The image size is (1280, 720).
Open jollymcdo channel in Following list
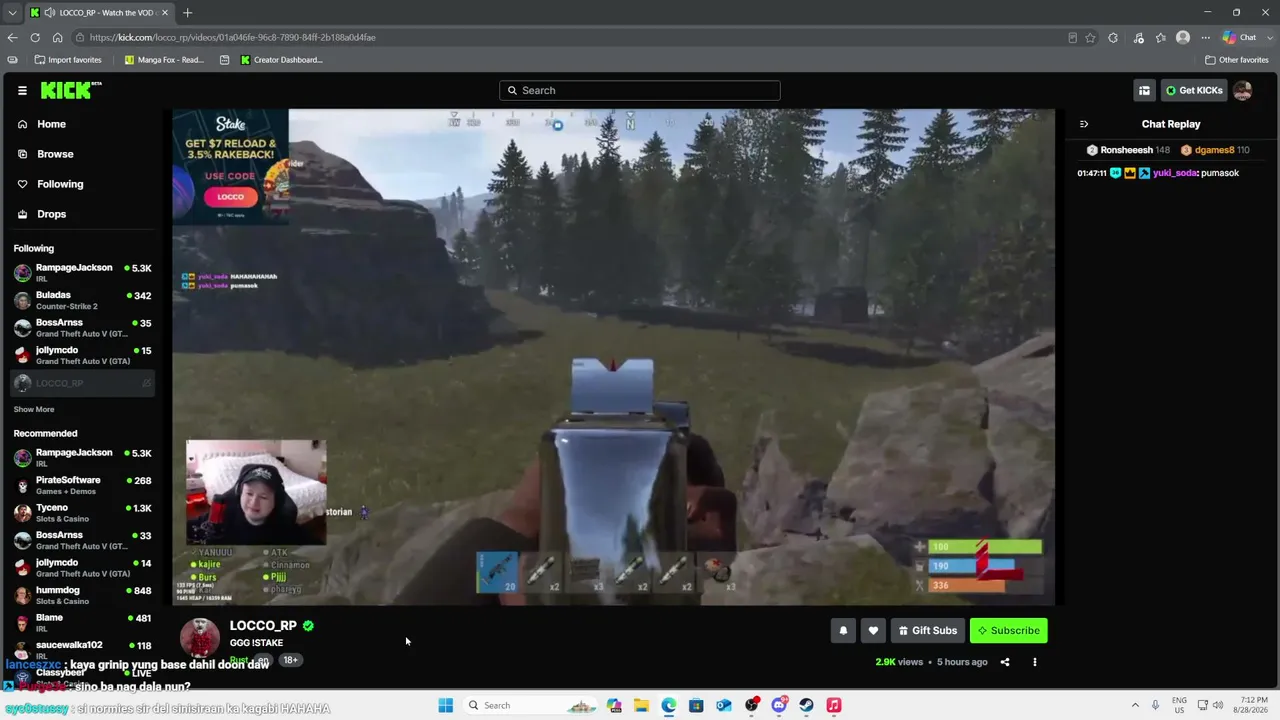(83, 355)
